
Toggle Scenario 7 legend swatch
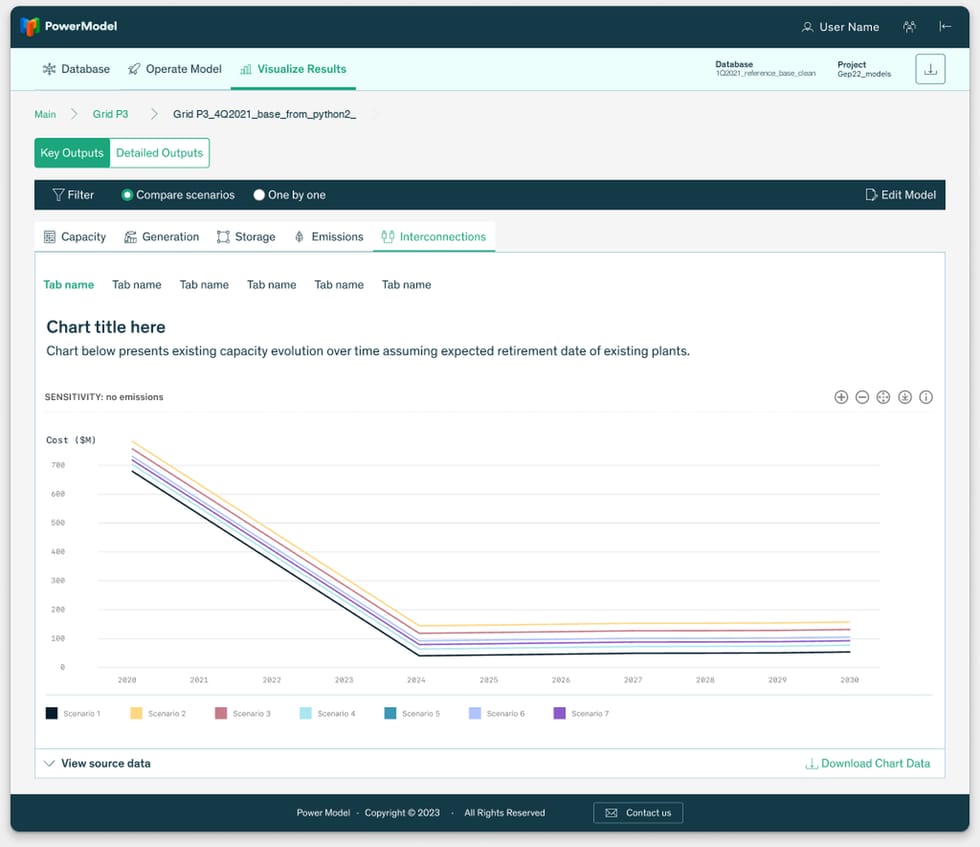[x=559, y=713]
